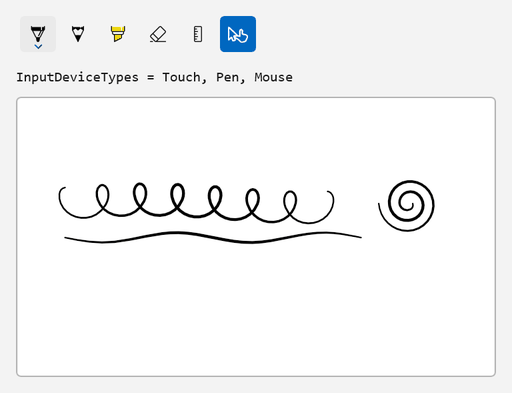
Task: Toggle the ruler stencil
Action: point(198,34)
